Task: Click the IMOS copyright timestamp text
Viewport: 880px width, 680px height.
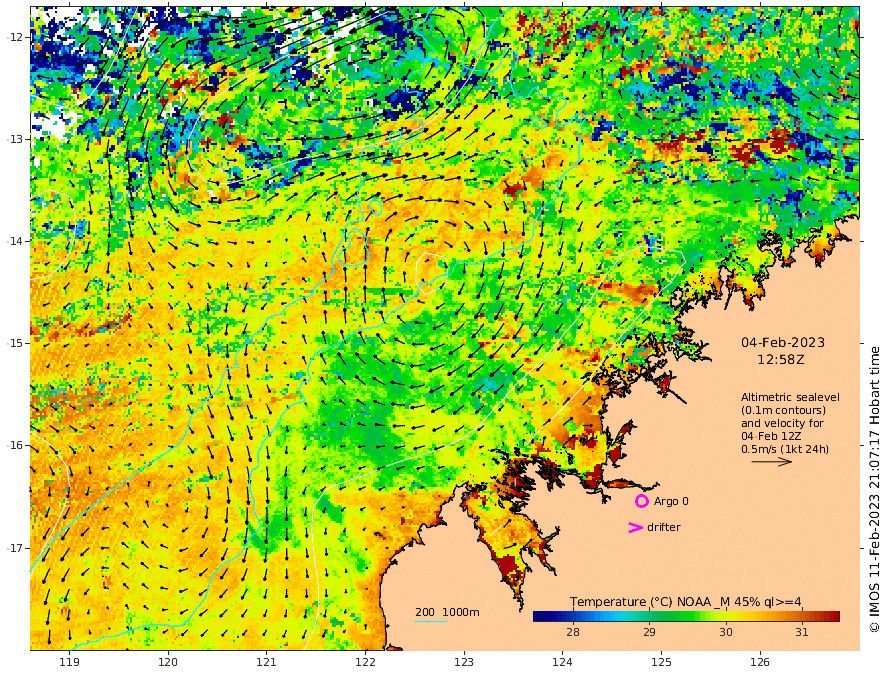Action: [873, 489]
